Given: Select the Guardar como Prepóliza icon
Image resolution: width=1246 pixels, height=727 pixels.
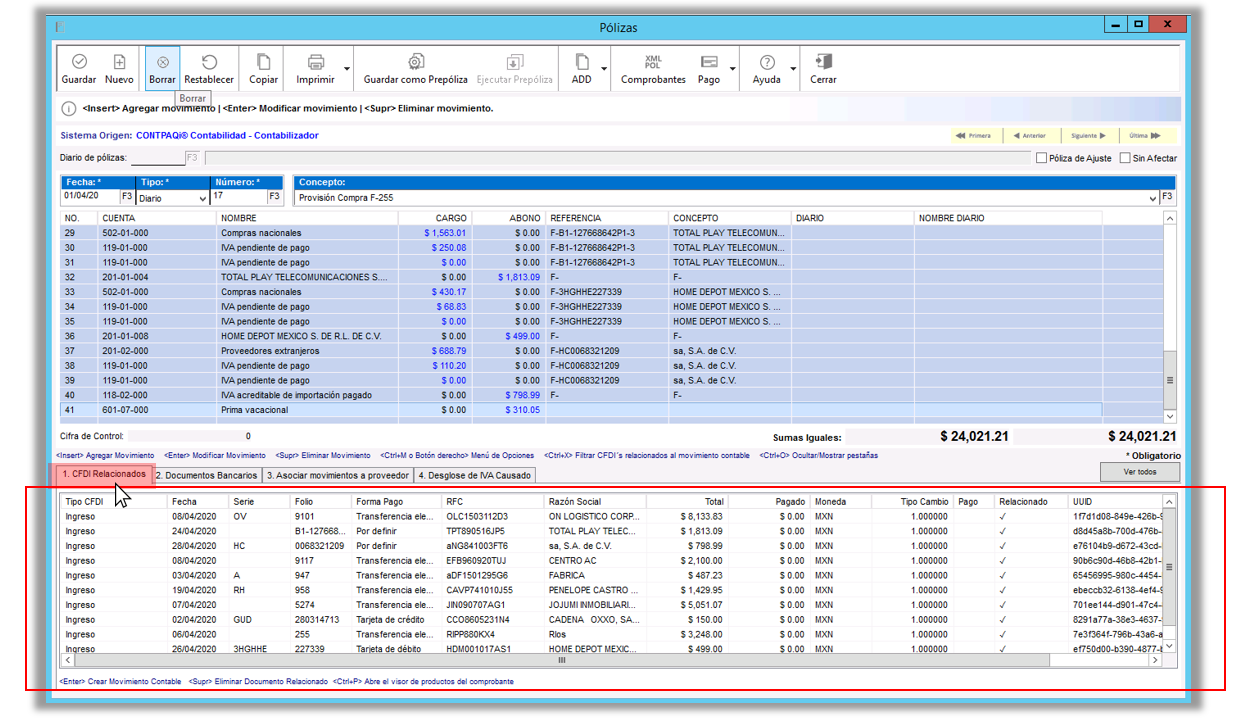Looking at the screenshot, I should tap(415, 62).
